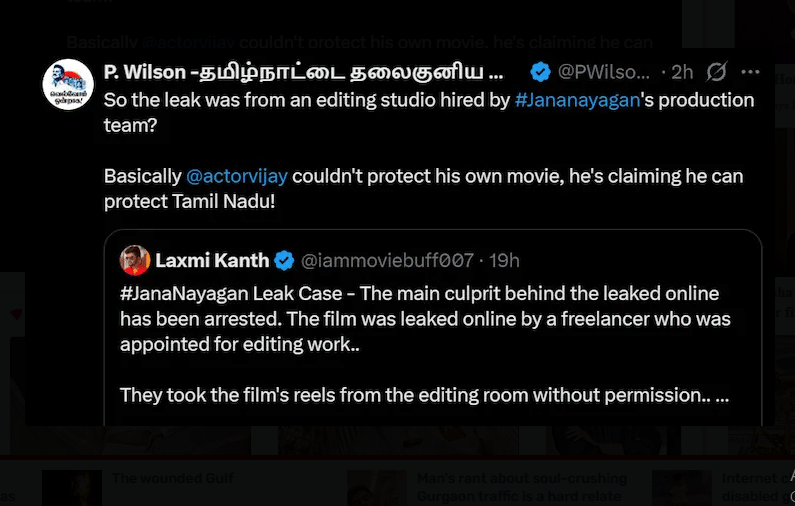Click the quoted tweet's 19h timestamp
This screenshot has width=795, height=506.
pyautogui.click(x=503, y=260)
